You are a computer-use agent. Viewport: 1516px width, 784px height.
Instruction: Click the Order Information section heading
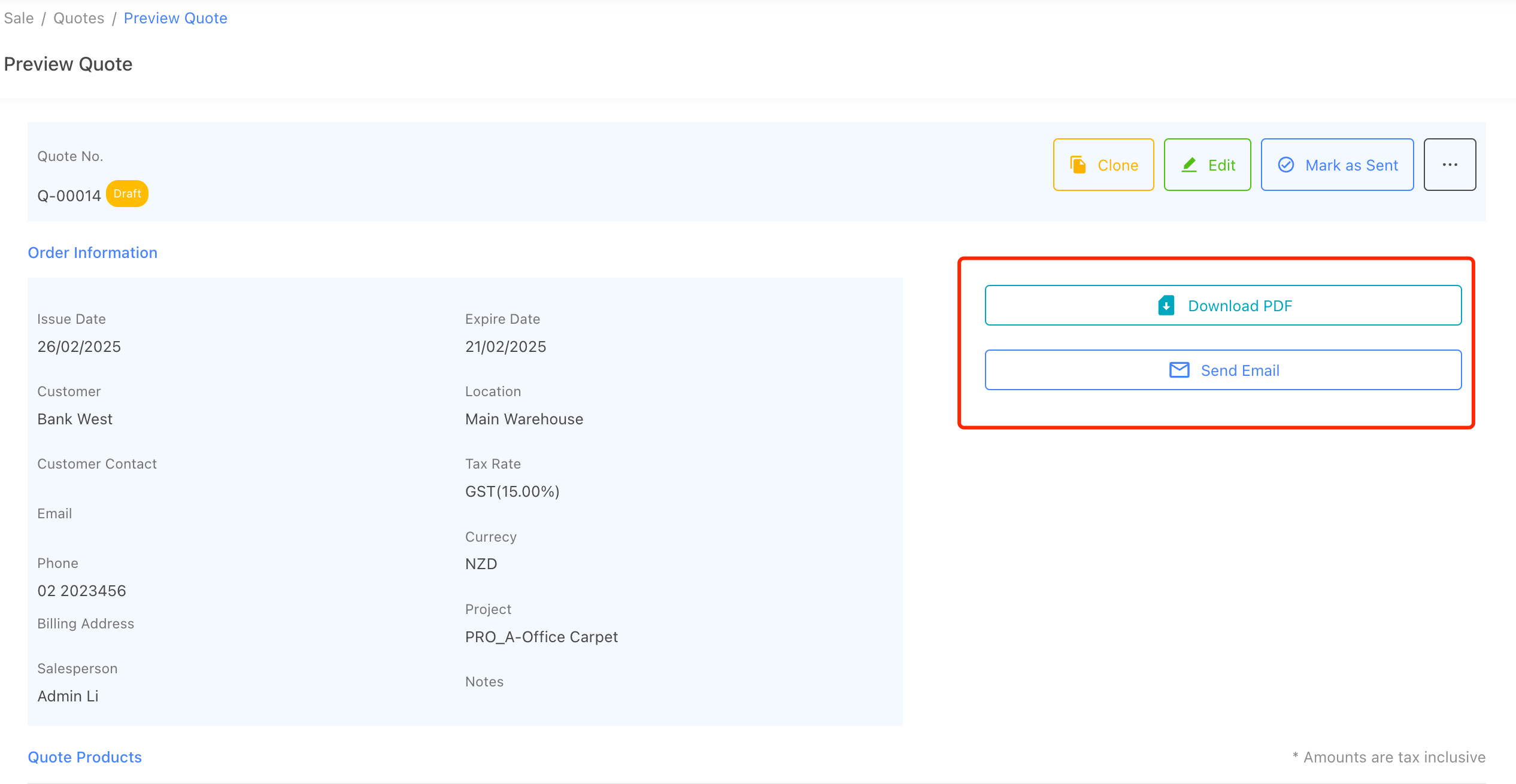click(x=93, y=253)
